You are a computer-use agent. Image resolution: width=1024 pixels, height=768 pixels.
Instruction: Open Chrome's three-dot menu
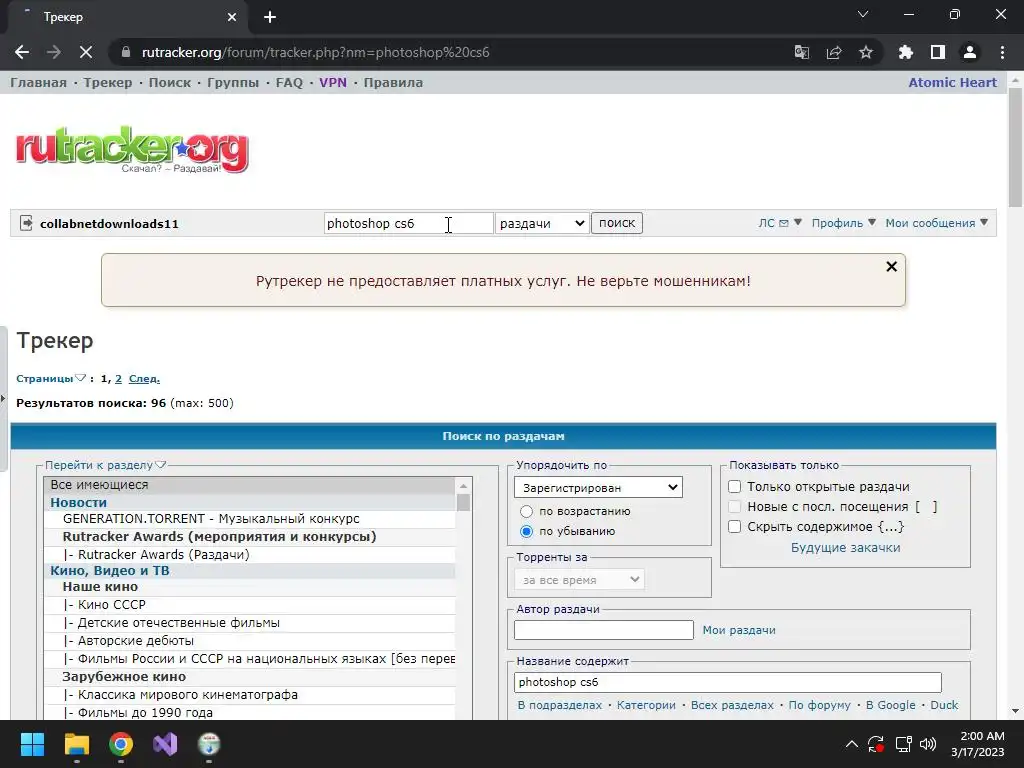[1002, 52]
